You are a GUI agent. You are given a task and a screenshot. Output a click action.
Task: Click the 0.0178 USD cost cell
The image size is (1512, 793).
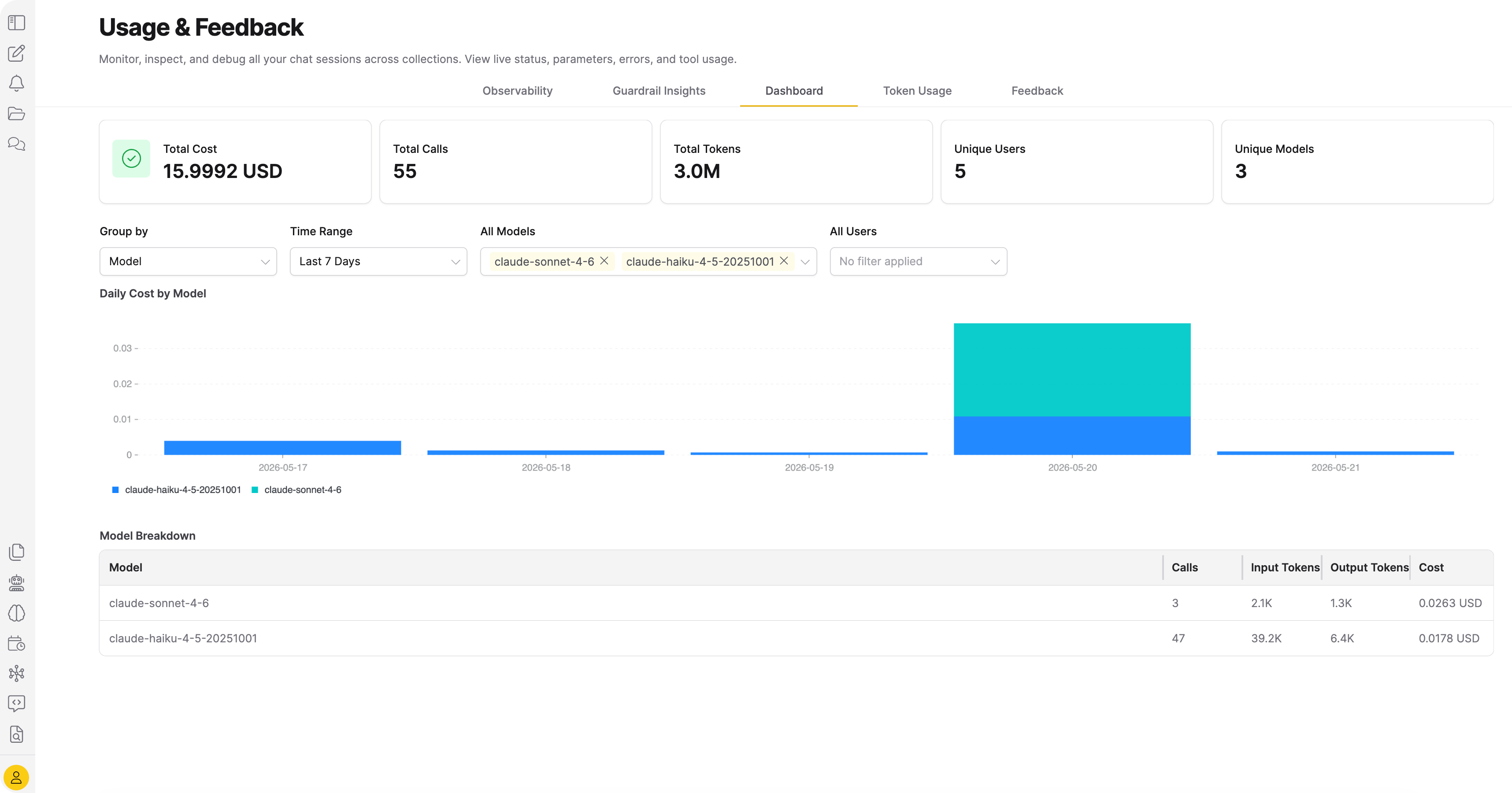[1449, 639]
